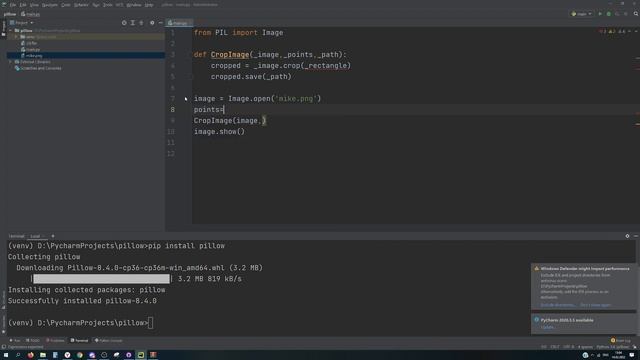This screenshot has width=640, height=360.
Task: Click the Search Everywhere magnifier
Action: 636,14
